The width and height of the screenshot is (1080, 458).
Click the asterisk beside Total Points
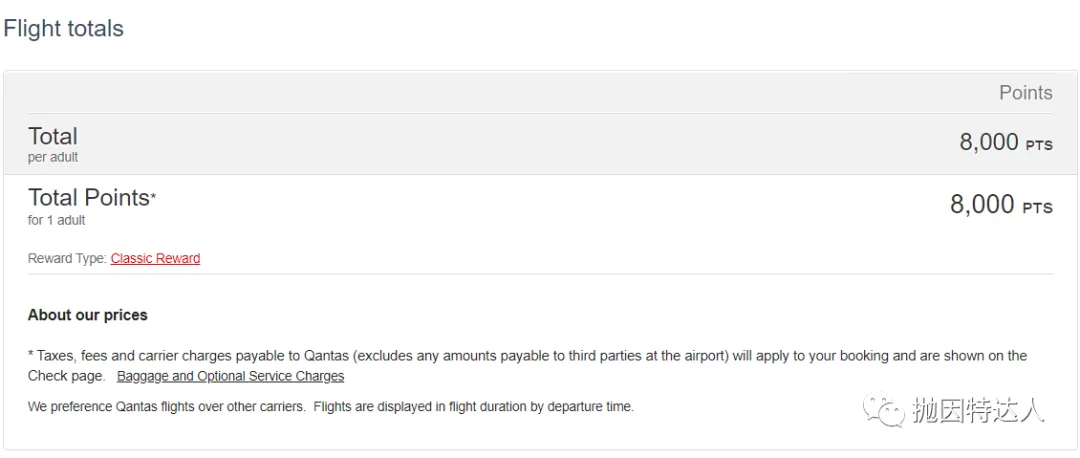154,197
